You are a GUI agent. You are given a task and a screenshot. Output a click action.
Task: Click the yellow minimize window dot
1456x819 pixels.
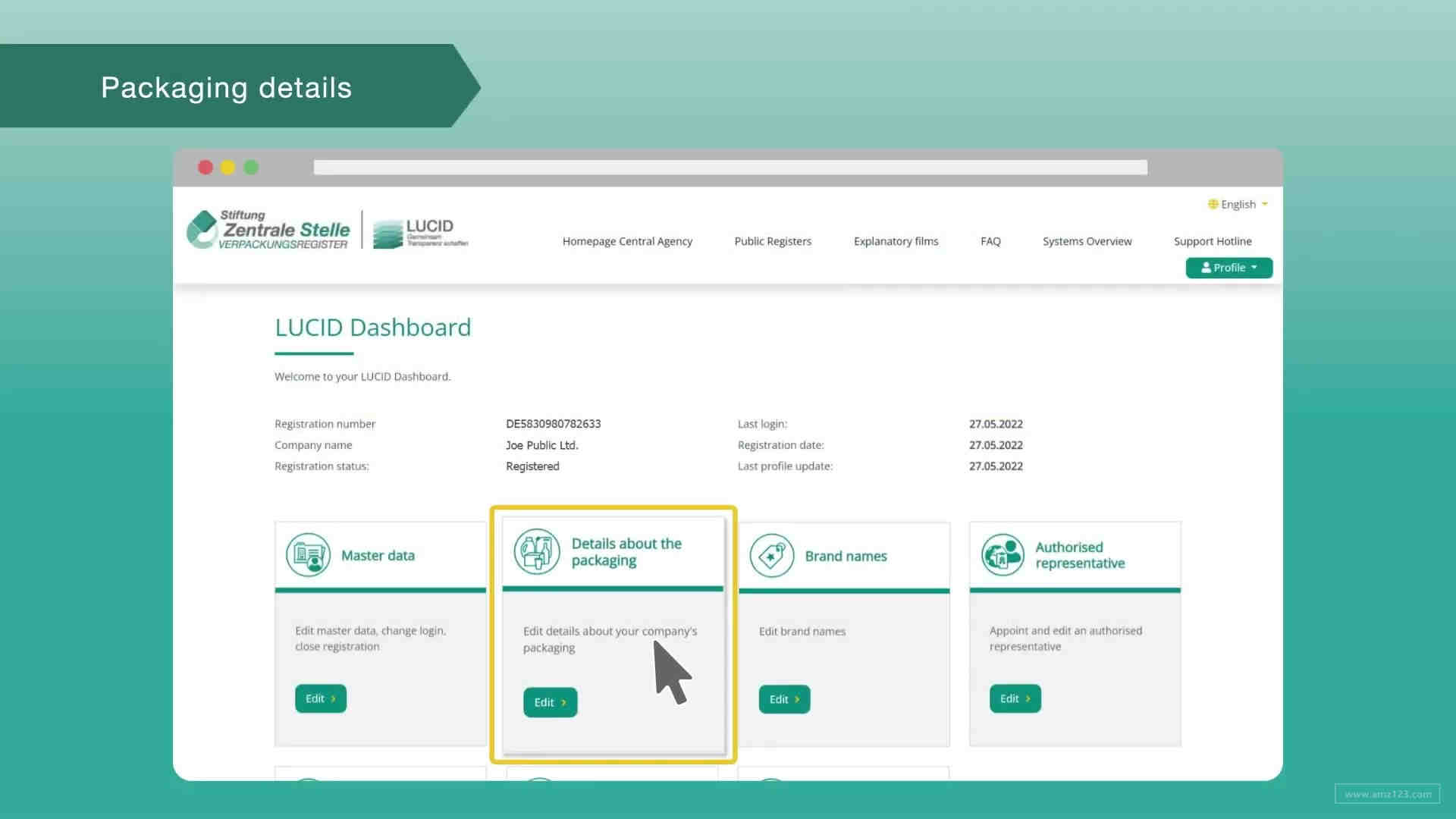click(x=227, y=168)
